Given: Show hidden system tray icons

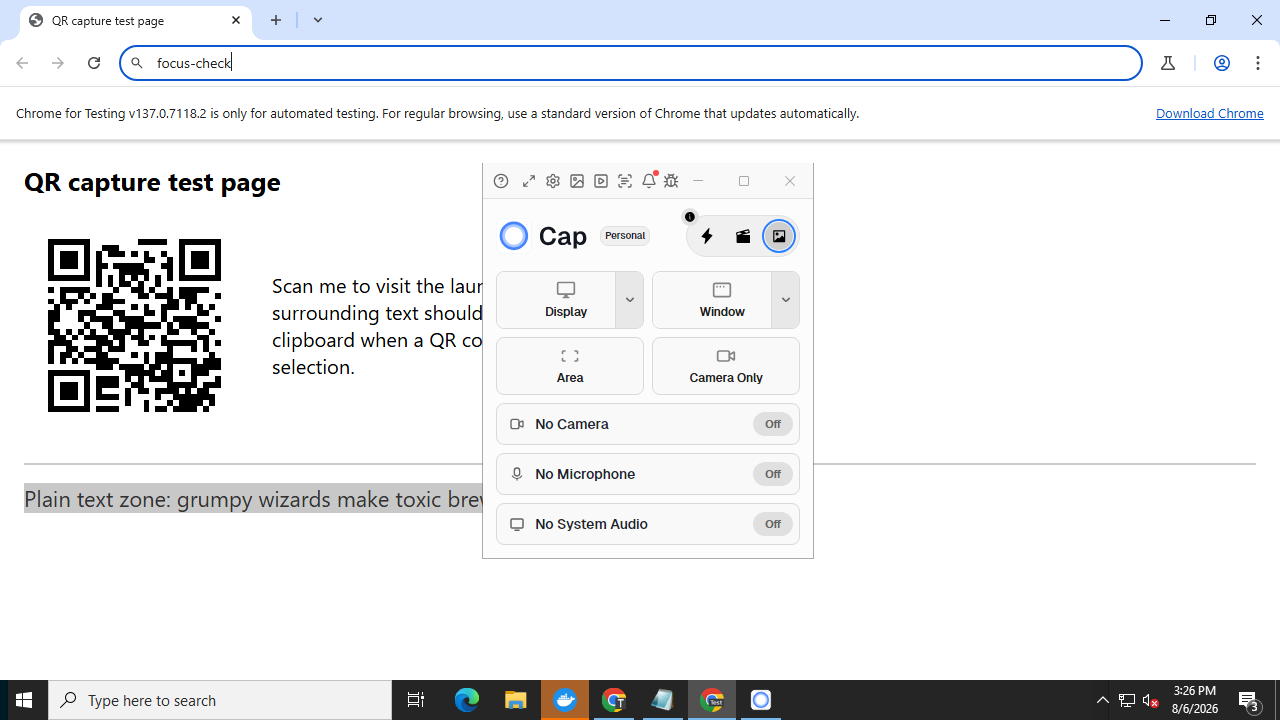Looking at the screenshot, I should (x=1103, y=700).
